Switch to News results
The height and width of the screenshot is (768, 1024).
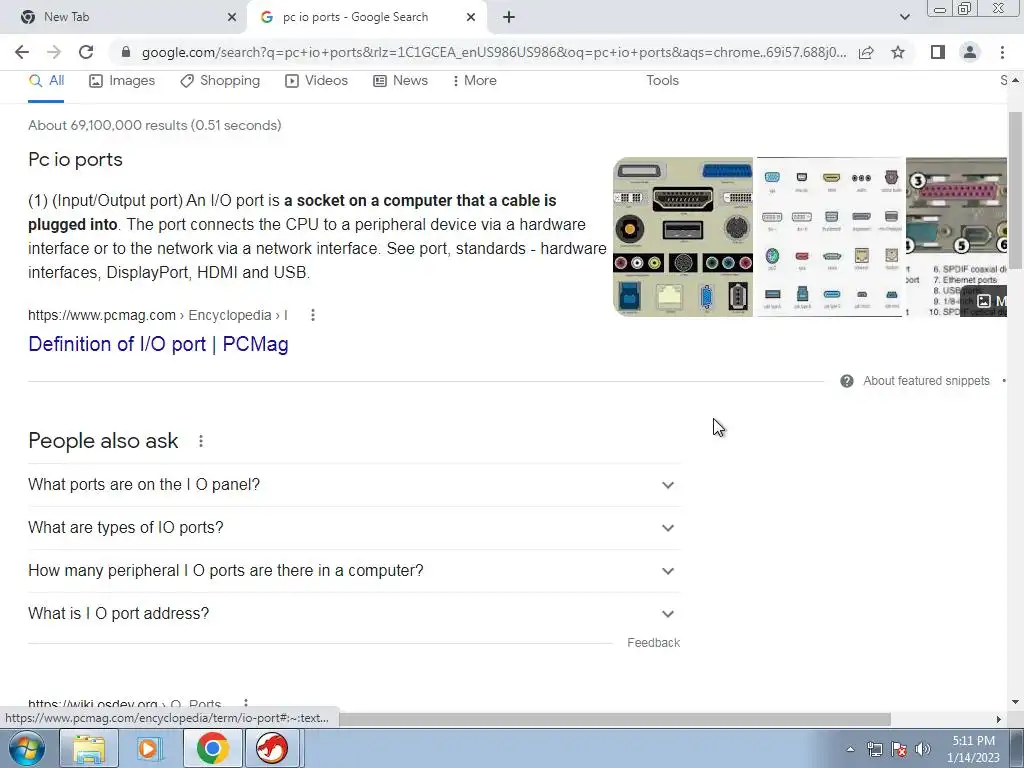[x=400, y=81]
